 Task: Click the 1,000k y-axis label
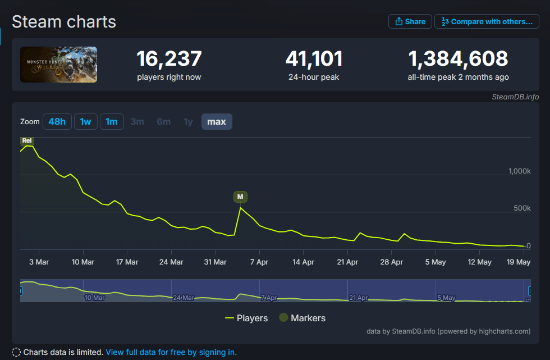[x=519, y=171]
